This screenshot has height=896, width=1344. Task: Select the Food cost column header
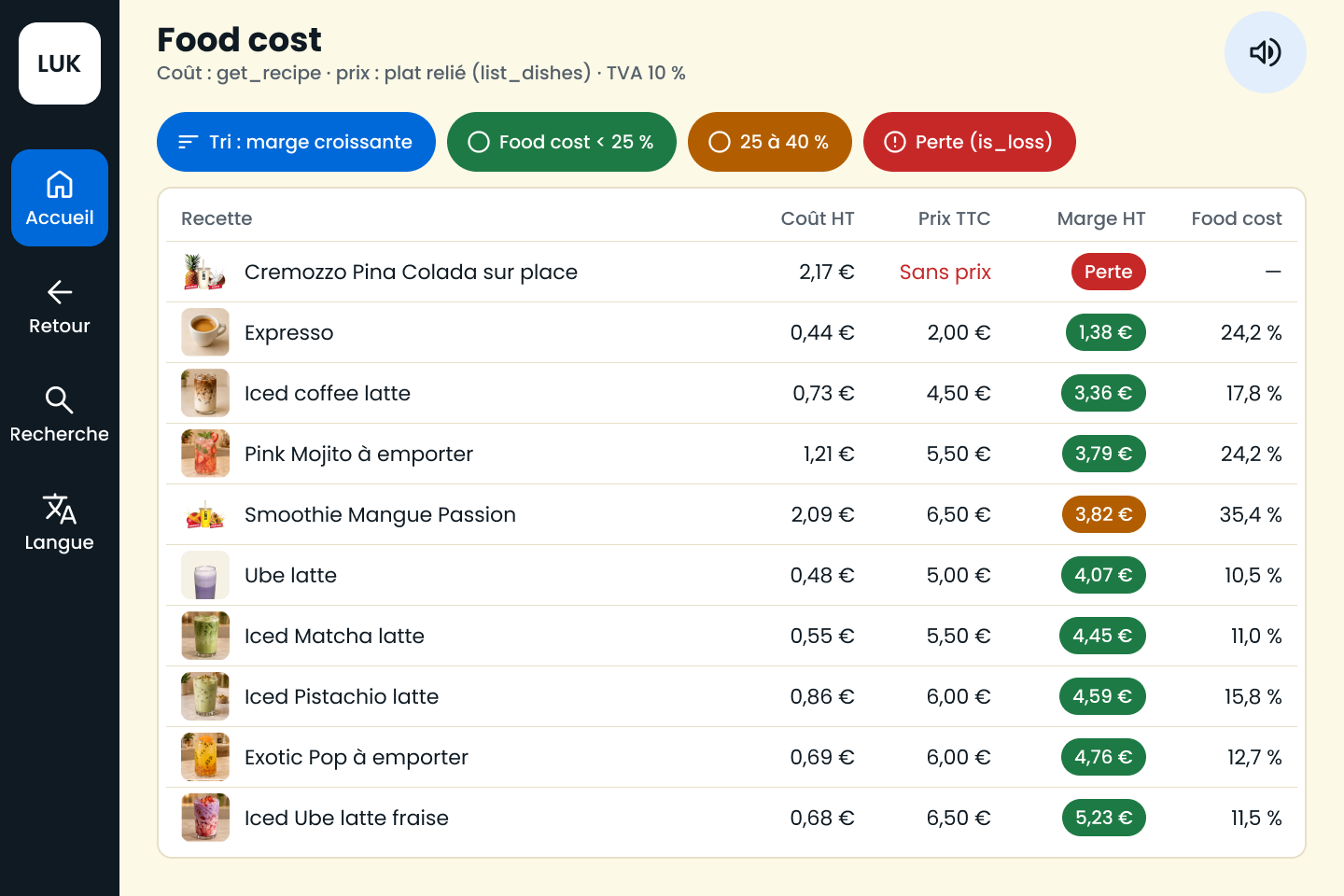coord(1237,218)
